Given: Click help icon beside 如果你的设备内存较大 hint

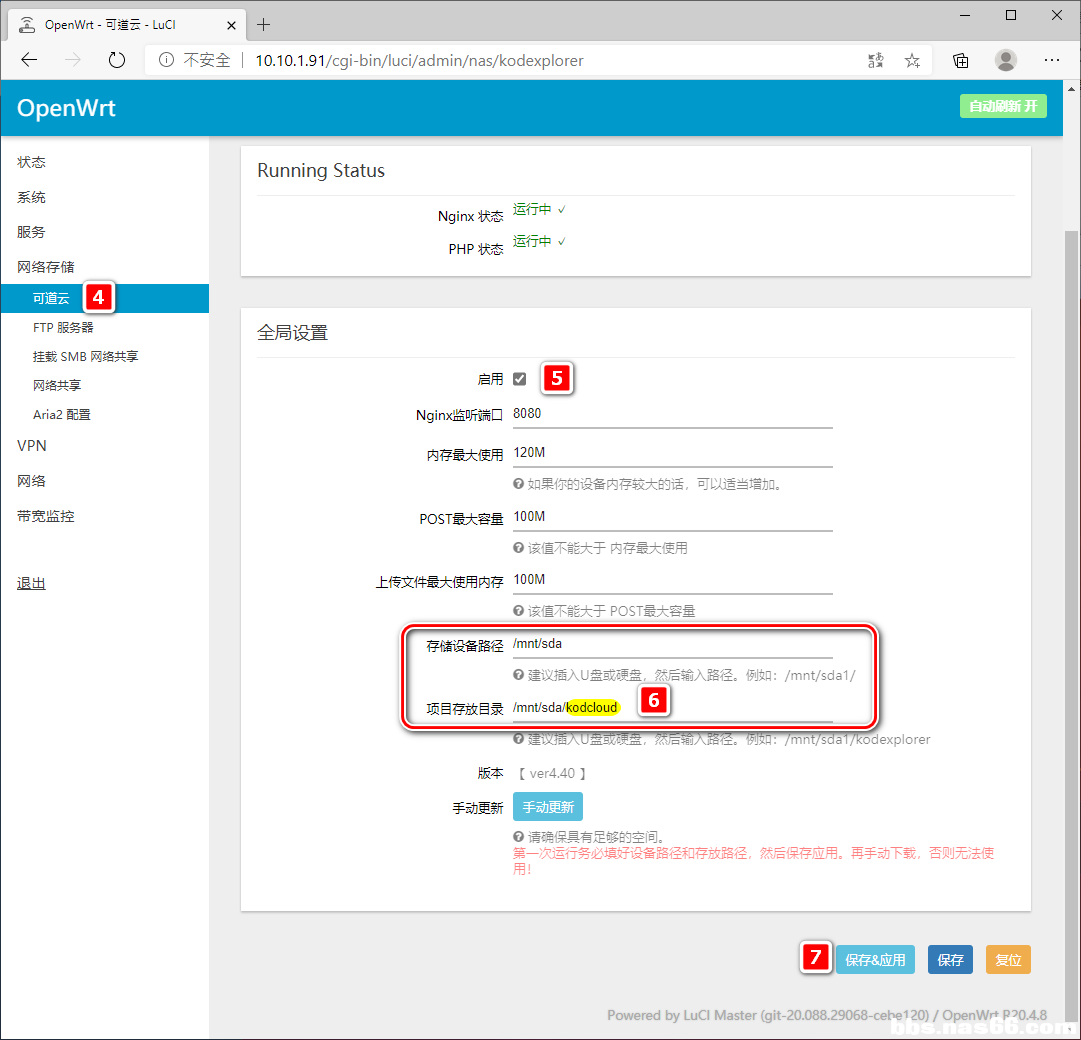Looking at the screenshot, I should (x=518, y=484).
